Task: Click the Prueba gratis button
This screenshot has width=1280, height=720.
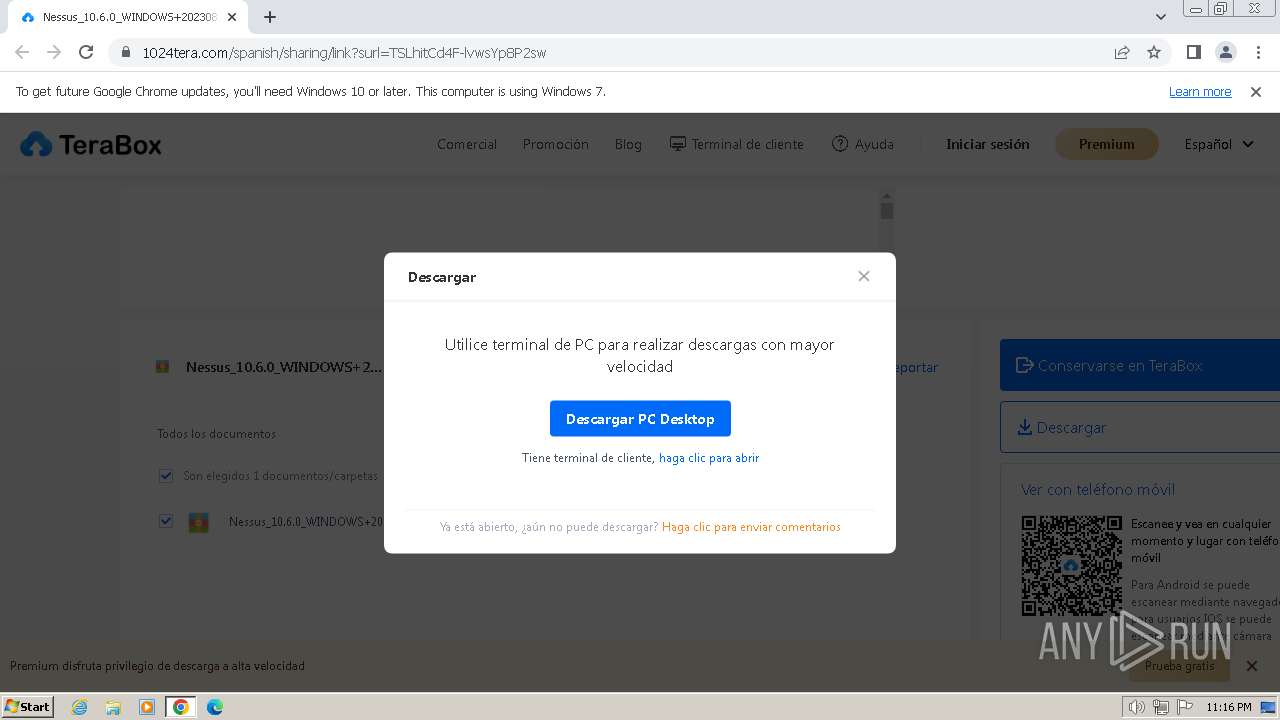Action: tap(1180, 666)
